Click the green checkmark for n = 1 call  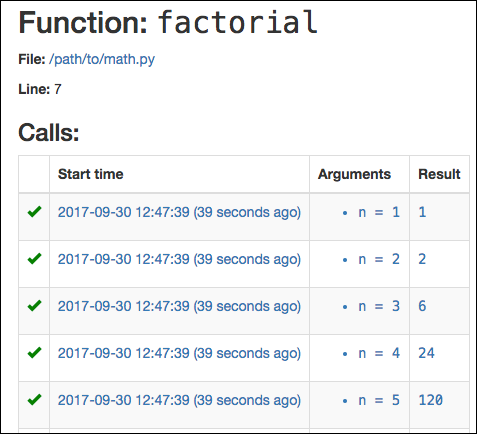coord(34,212)
